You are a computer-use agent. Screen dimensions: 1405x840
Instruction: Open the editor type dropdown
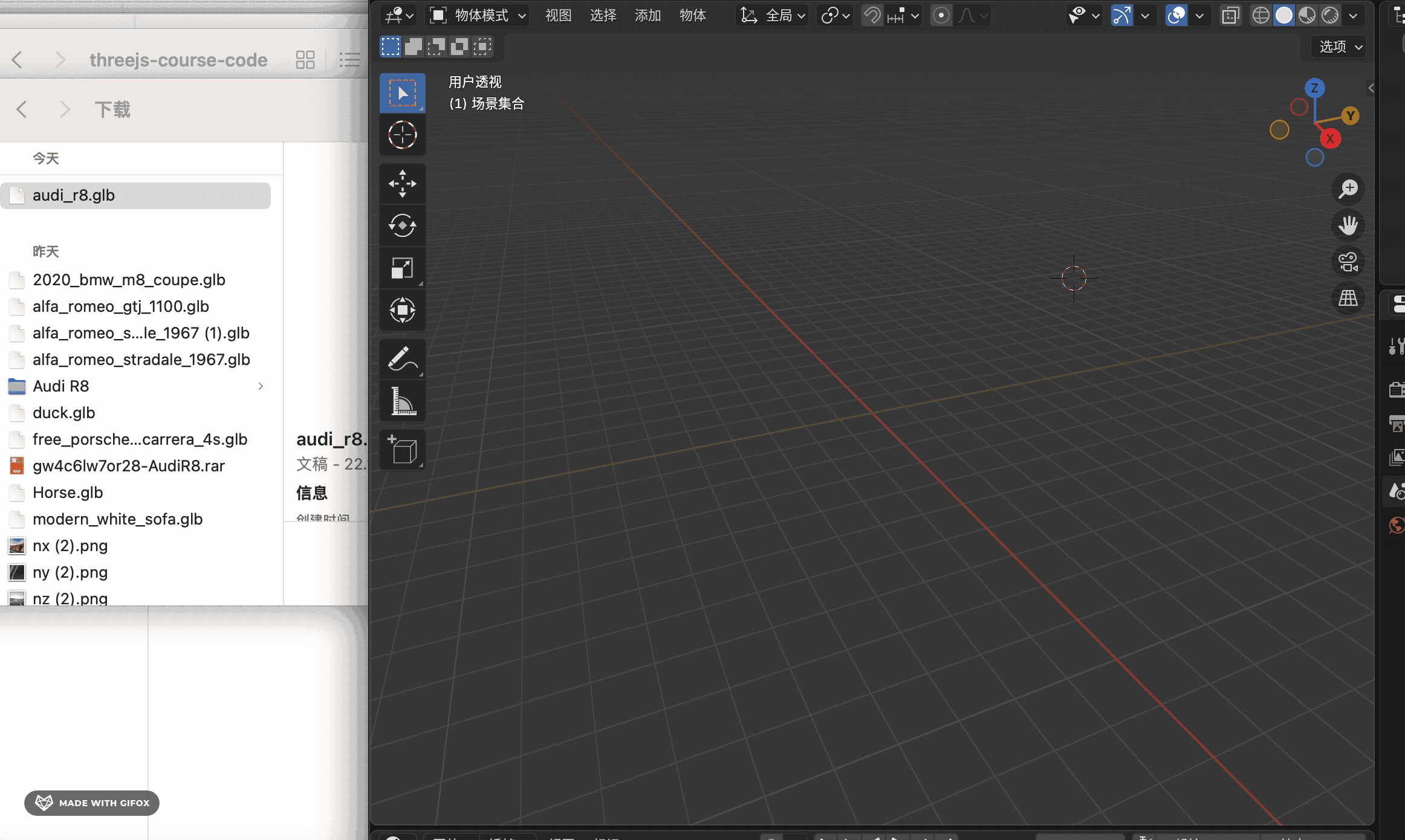point(399,15)
